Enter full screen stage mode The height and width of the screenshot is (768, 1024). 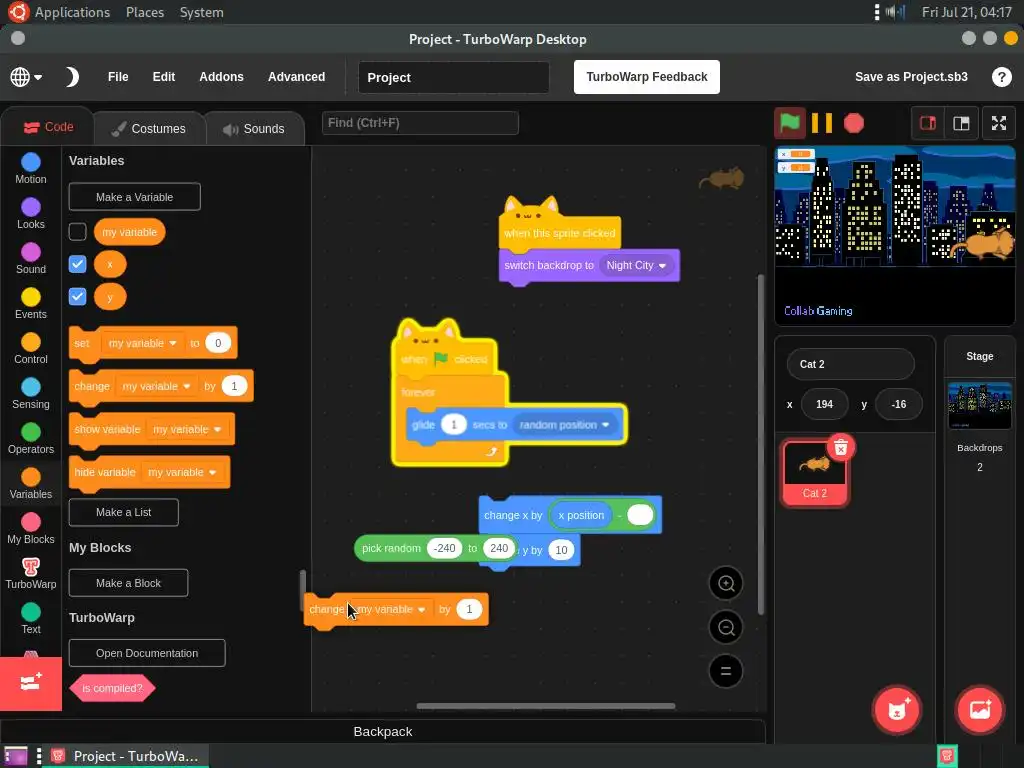pyautogui.click(x=999, y=123)
